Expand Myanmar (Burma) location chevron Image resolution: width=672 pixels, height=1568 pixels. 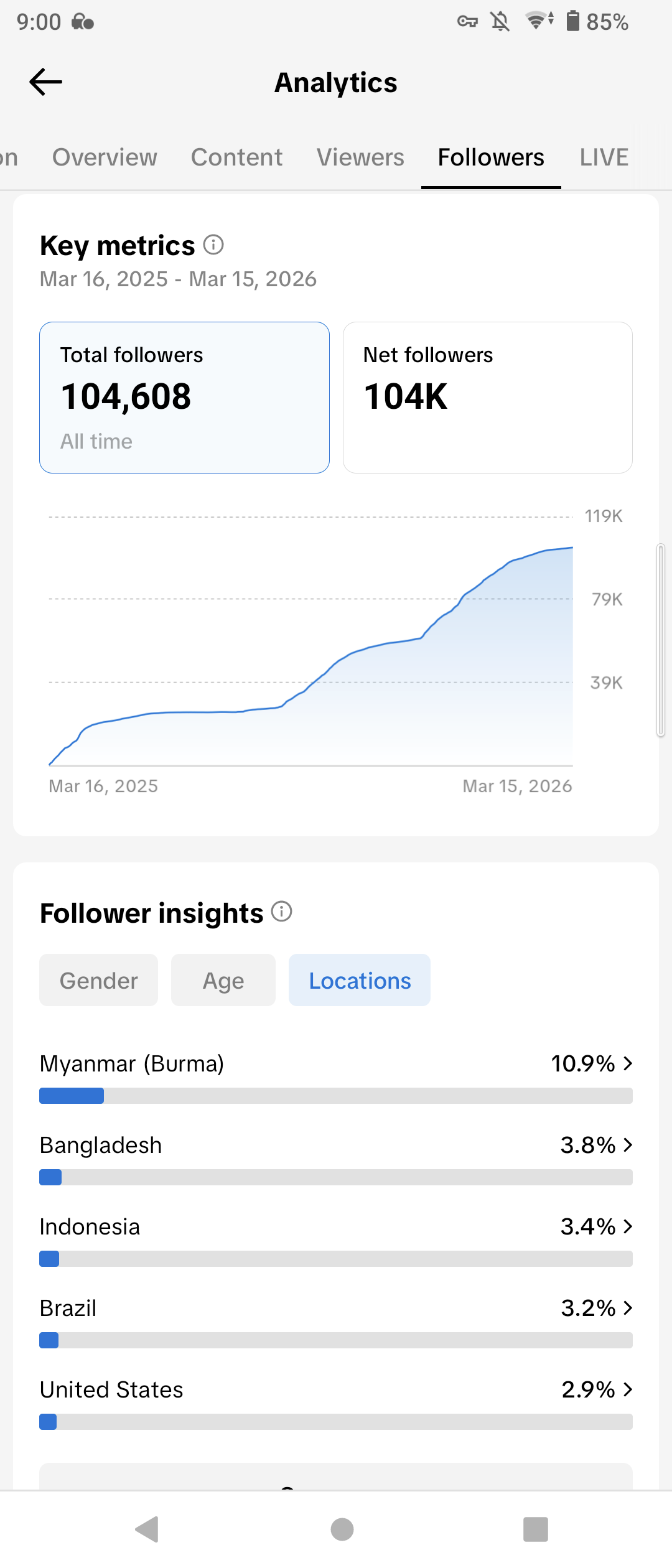pyautogui.click(x=628, y=1063)
